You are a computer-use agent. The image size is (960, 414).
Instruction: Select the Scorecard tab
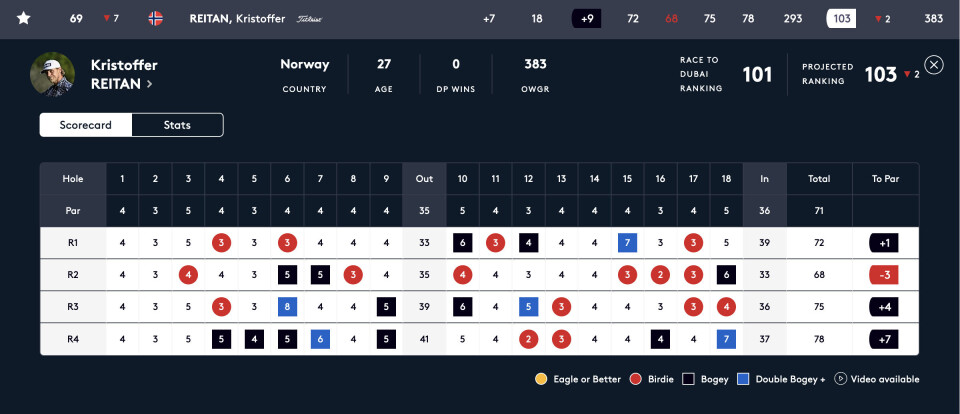(x=85, y=125)
